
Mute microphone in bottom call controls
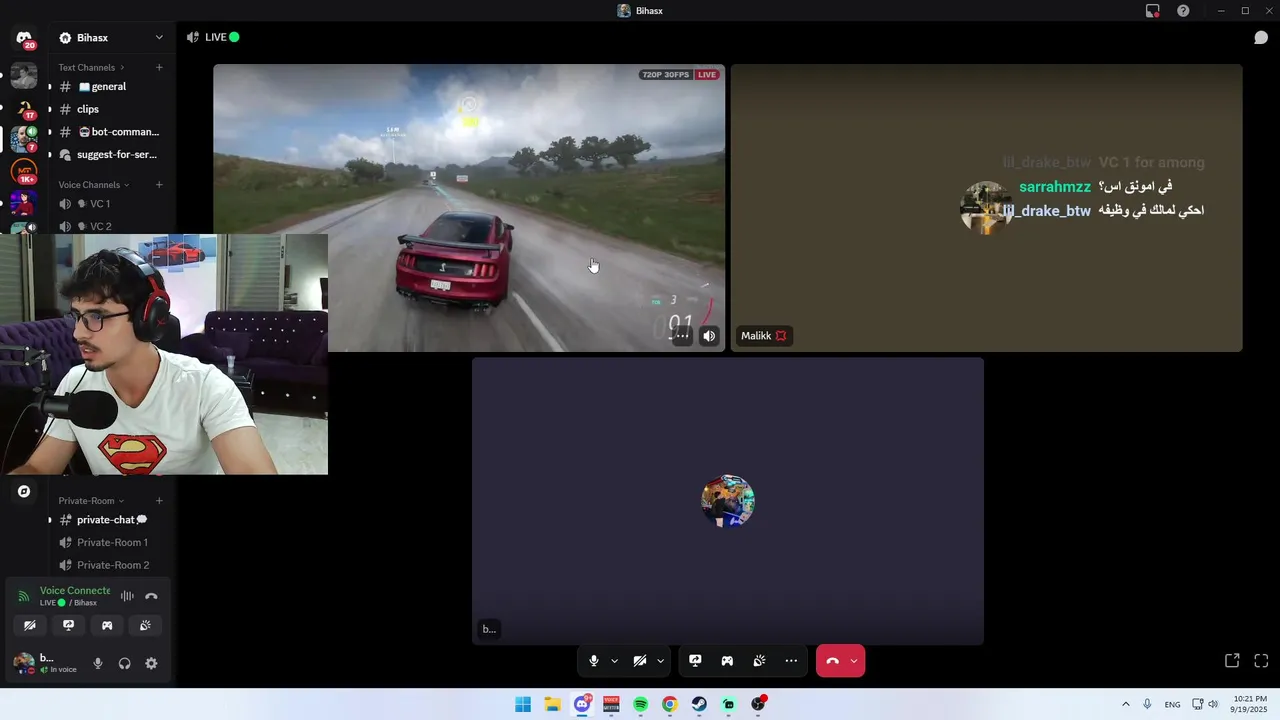(594, 661)
